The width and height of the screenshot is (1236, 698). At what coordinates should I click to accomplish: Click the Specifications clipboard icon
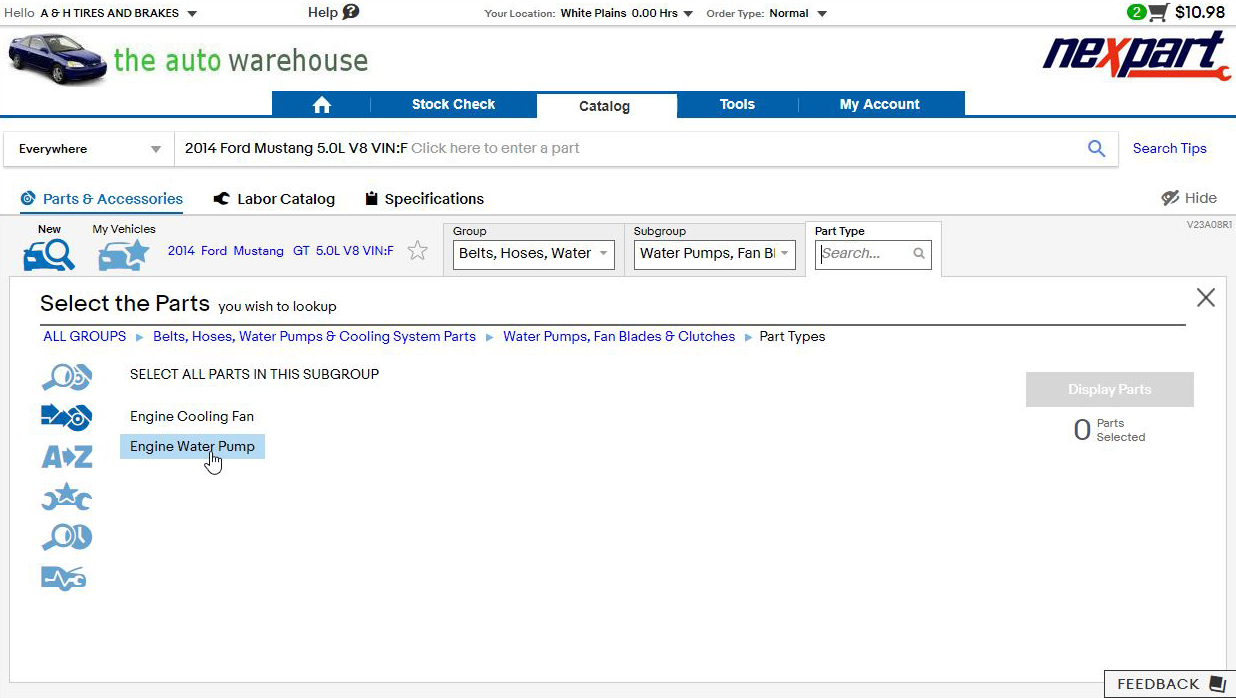pyautogui.click(x=372, y=199)
